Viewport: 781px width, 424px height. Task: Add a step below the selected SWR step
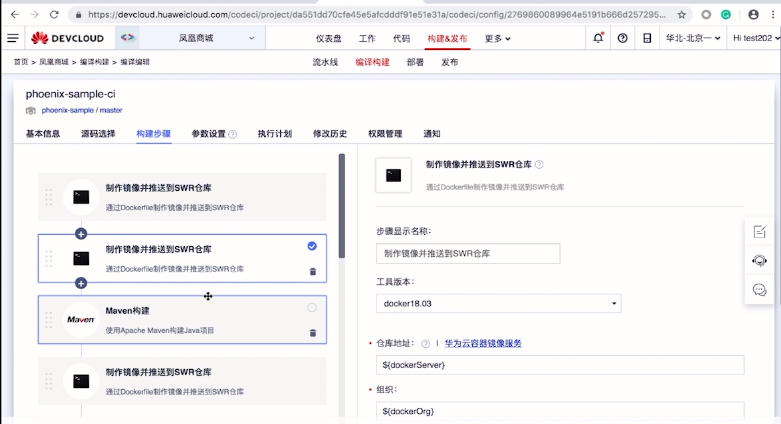(81, 283)
